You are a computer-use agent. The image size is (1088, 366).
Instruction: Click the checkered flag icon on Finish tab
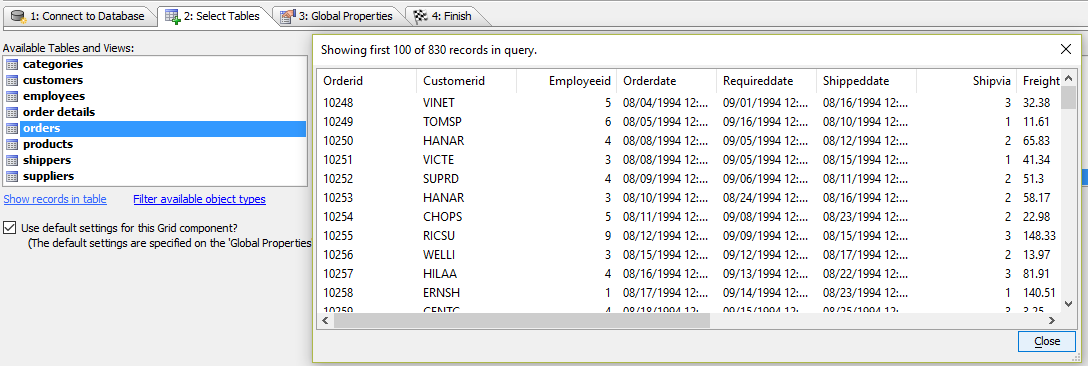pos(420,16)
